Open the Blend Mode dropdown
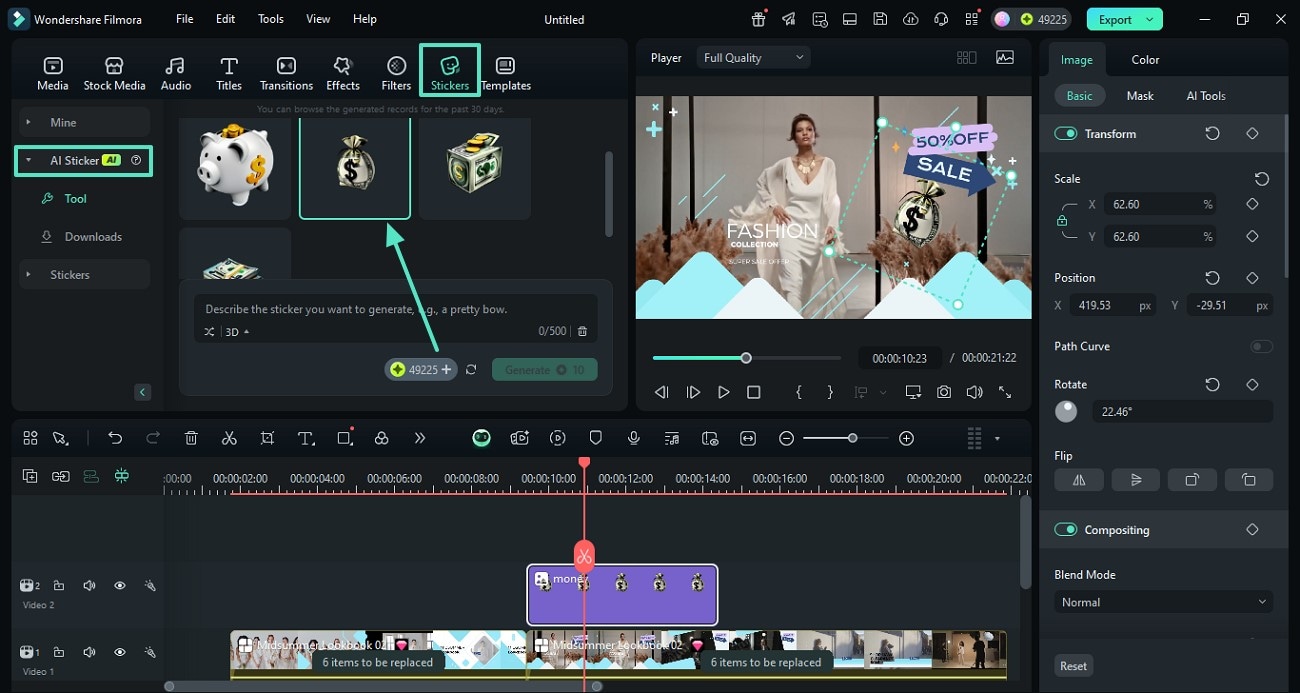 [x=1162, y=602]
